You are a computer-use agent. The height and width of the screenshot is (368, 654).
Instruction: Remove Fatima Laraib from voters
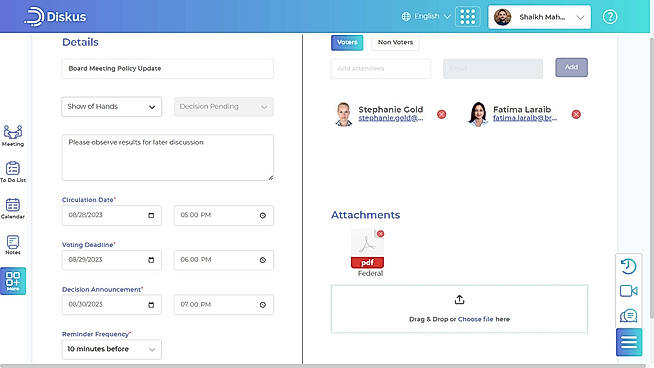pos(576,114)
